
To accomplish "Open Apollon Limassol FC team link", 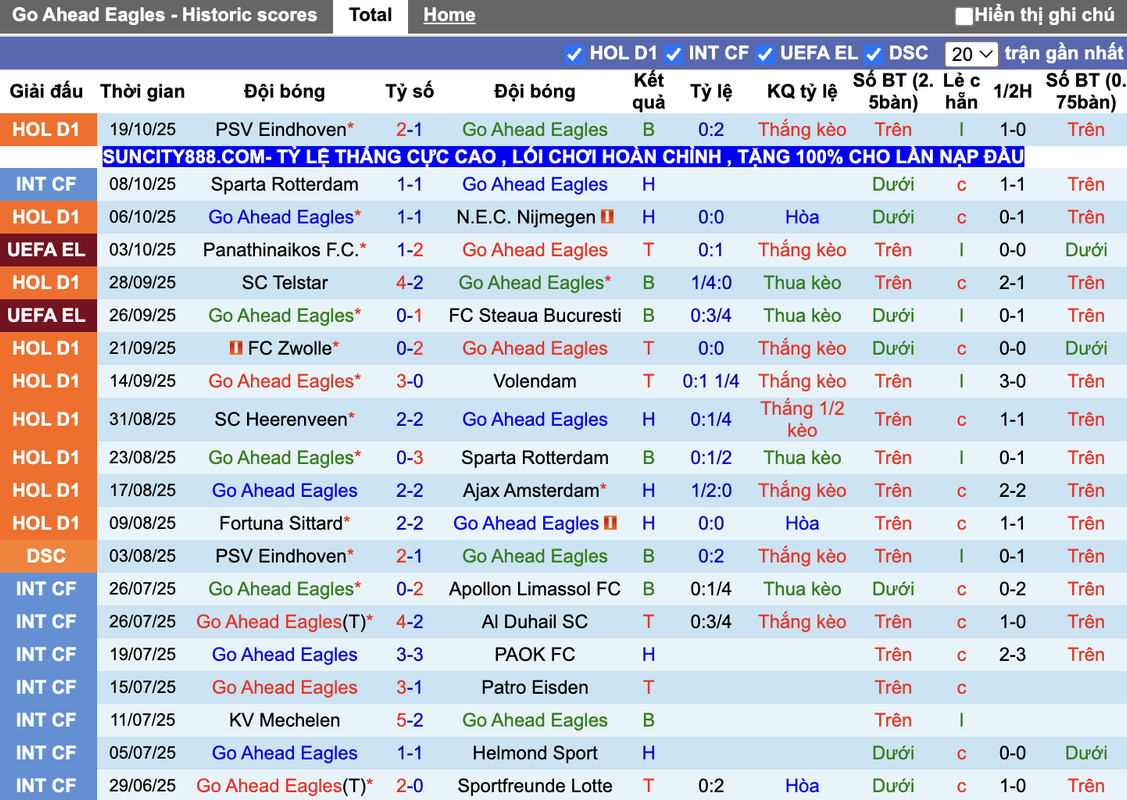I will point(535,589).
